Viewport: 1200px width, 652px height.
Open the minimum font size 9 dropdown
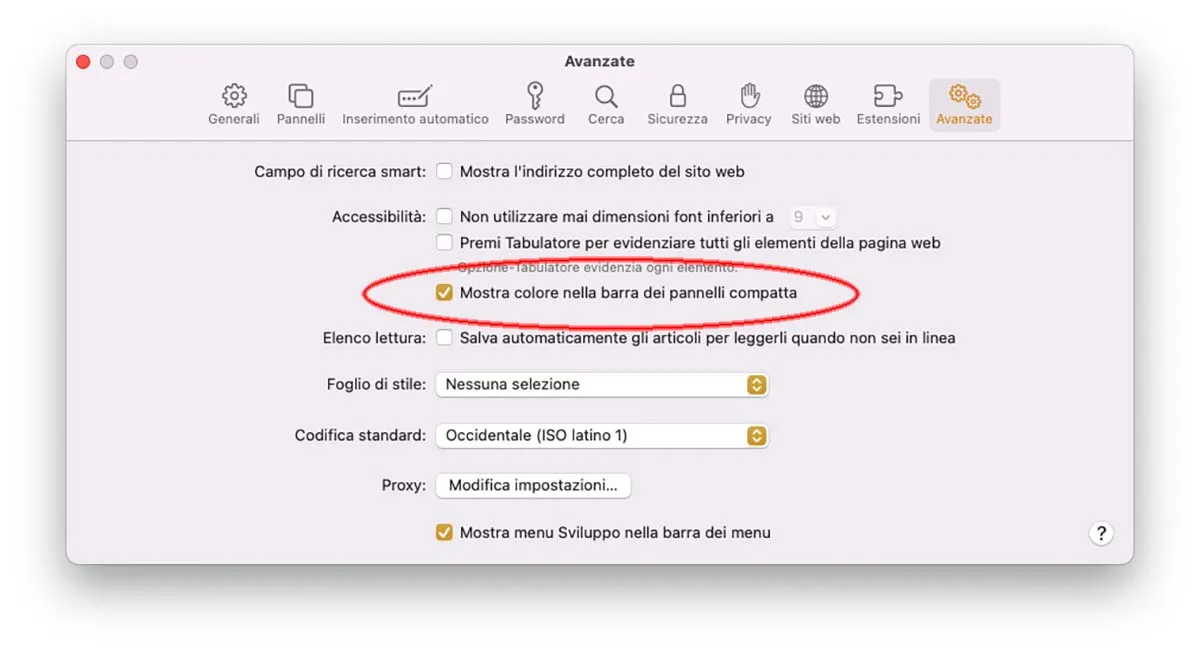(x=812, y=217)
